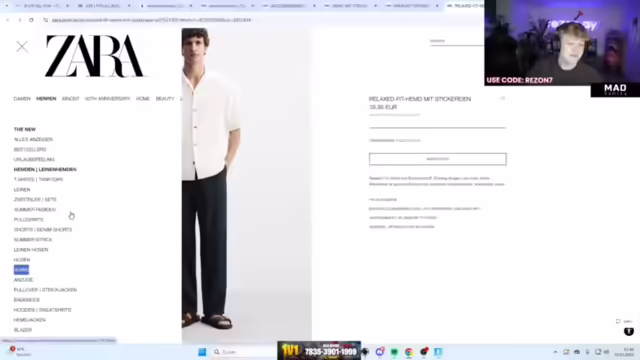The image size is (640, 360).
Task: Click the browser forward arrow
Action: point(19,20)
